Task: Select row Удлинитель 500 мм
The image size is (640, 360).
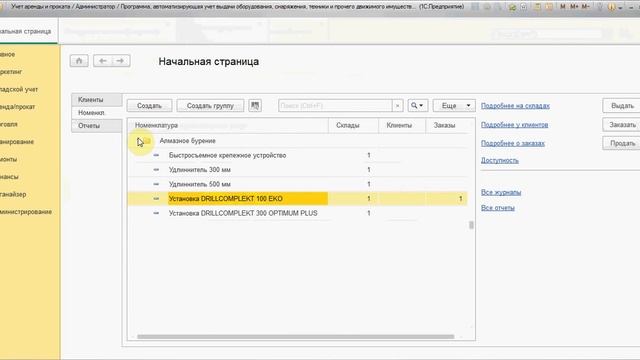Action: (x=298, y=184)
